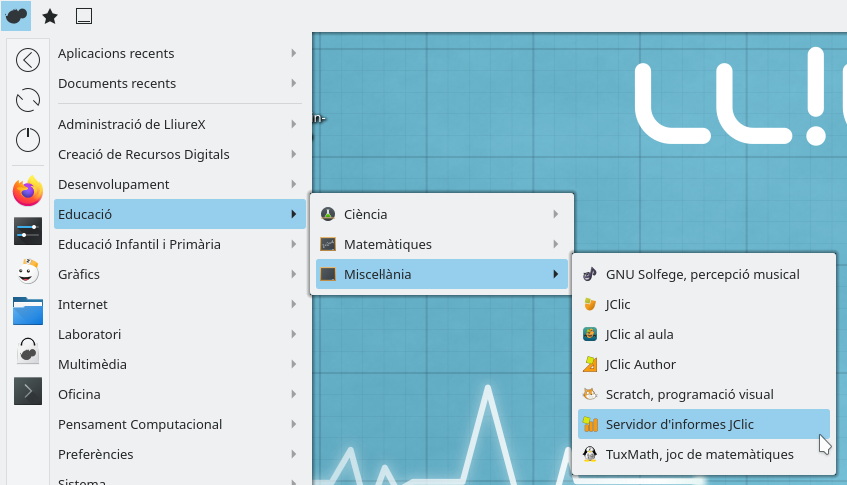The height and width of the screenshot is (485, 847).
Task: Click the Firefox icon in favorites sidebar
Action: [28, 190]
